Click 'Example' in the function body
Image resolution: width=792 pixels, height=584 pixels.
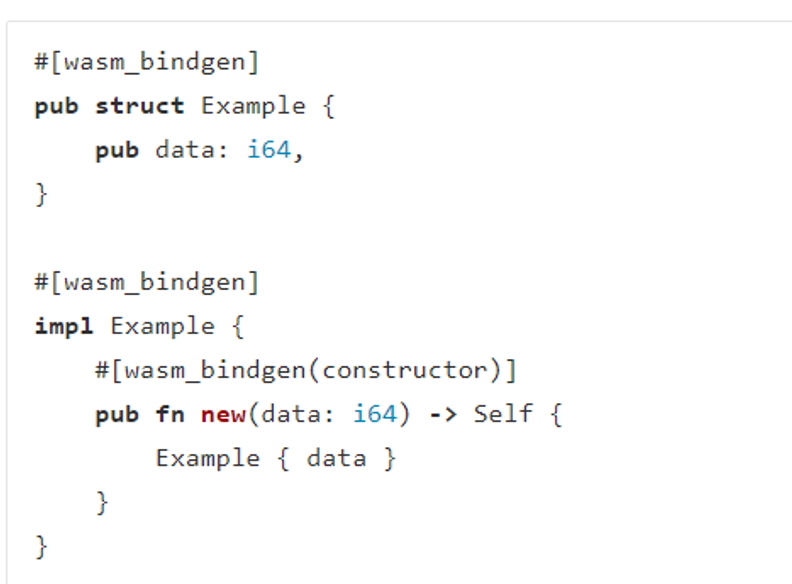point(208,459)
